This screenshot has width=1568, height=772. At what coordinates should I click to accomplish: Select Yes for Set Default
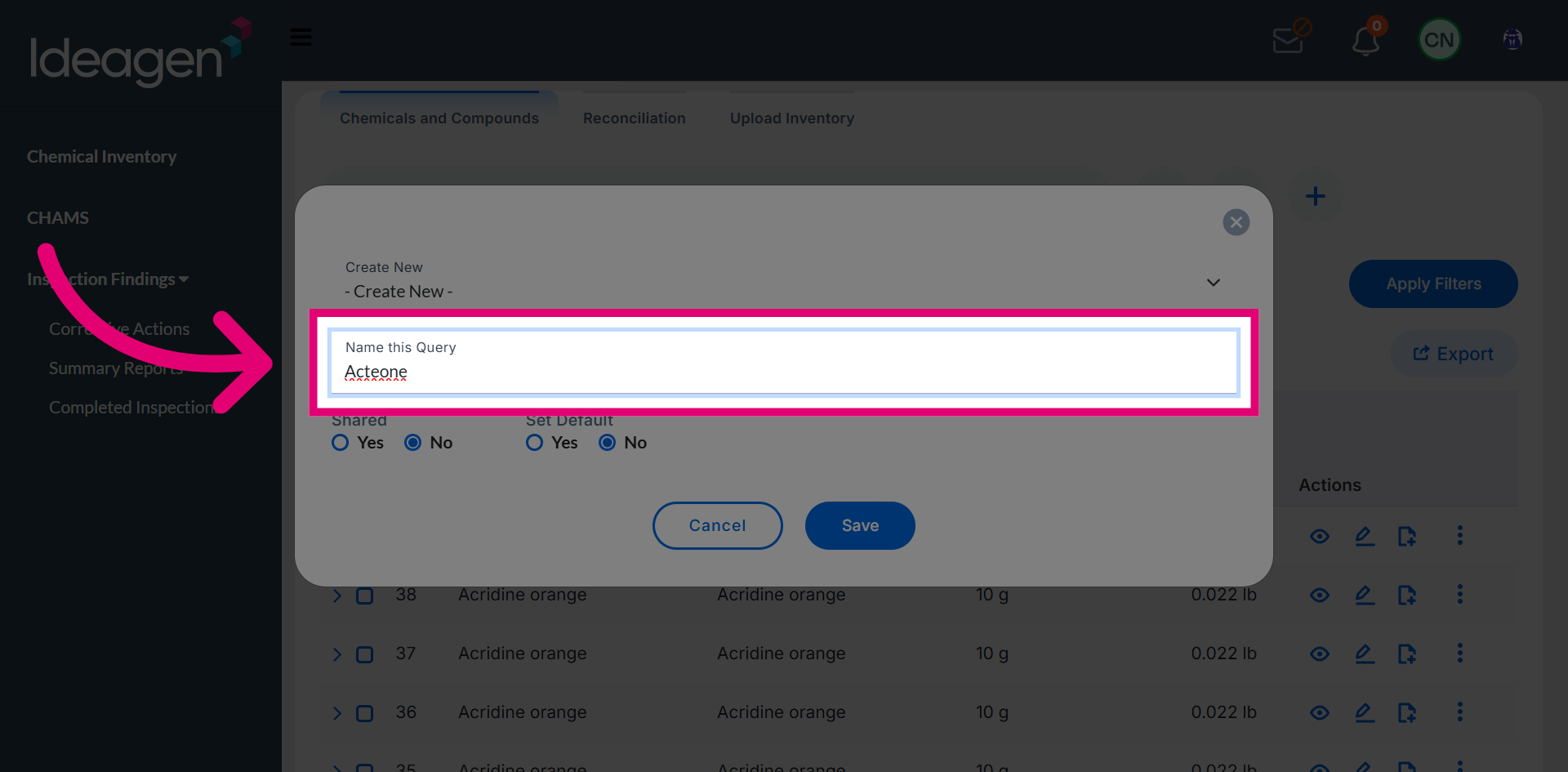click(x=535, y=443)
